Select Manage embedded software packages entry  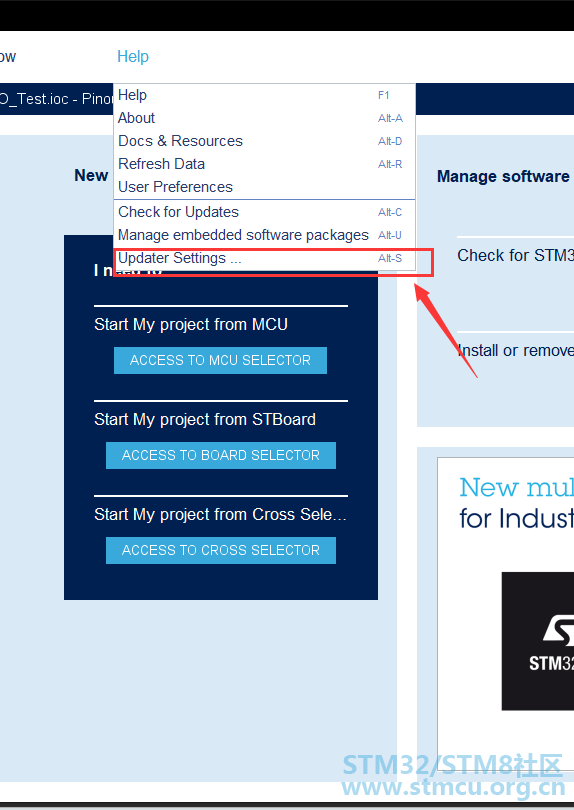point(264,235)
